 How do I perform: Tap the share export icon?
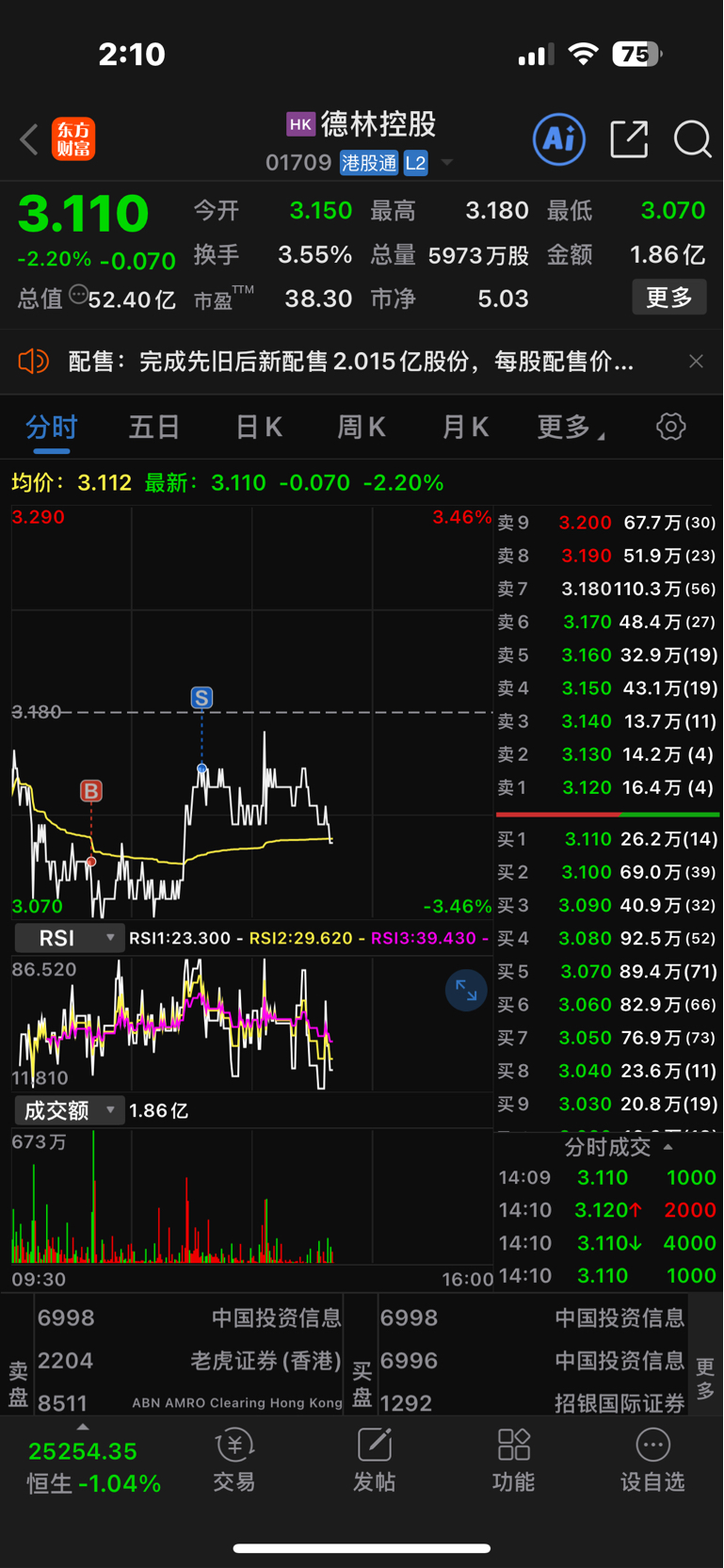629,139
